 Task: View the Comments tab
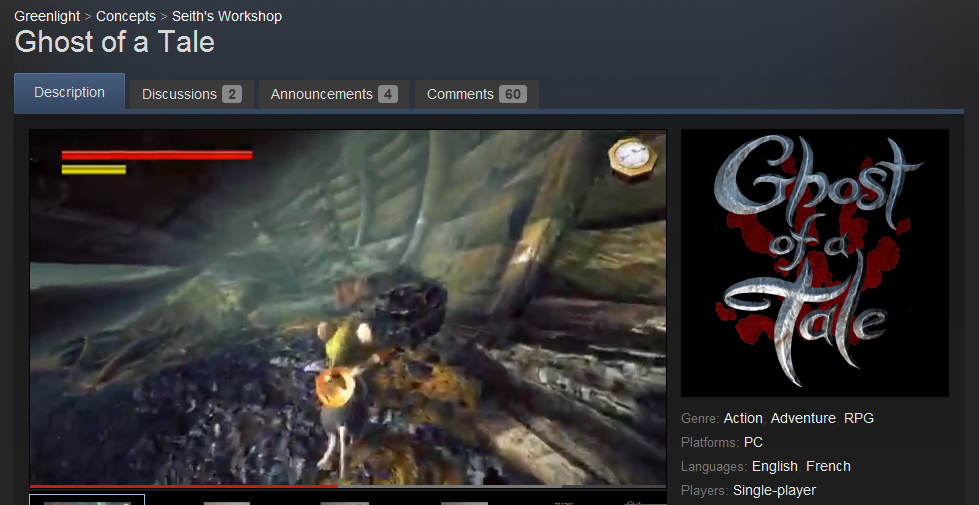click(x=477, y=94)
